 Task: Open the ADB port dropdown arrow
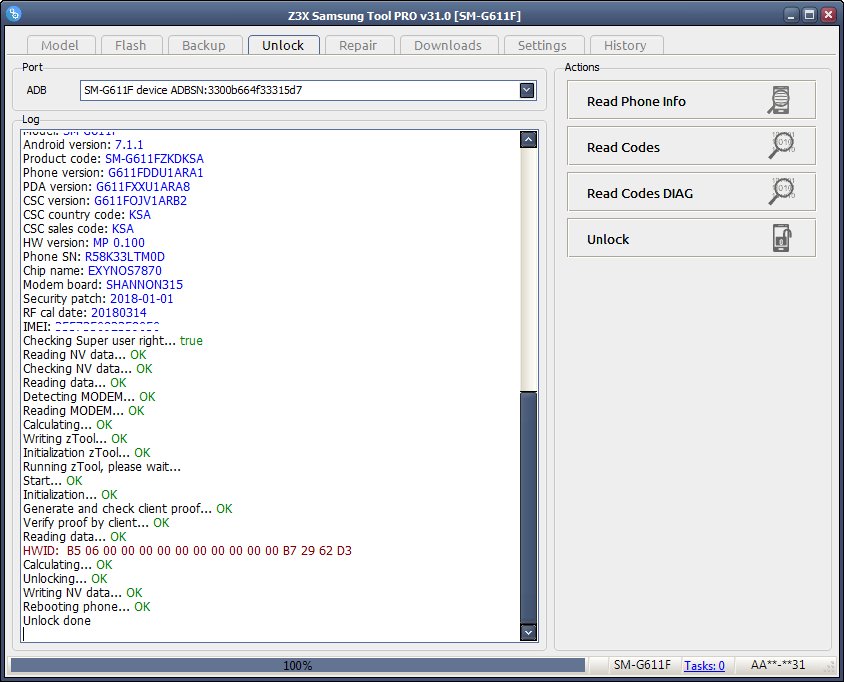tap(527, 91)
